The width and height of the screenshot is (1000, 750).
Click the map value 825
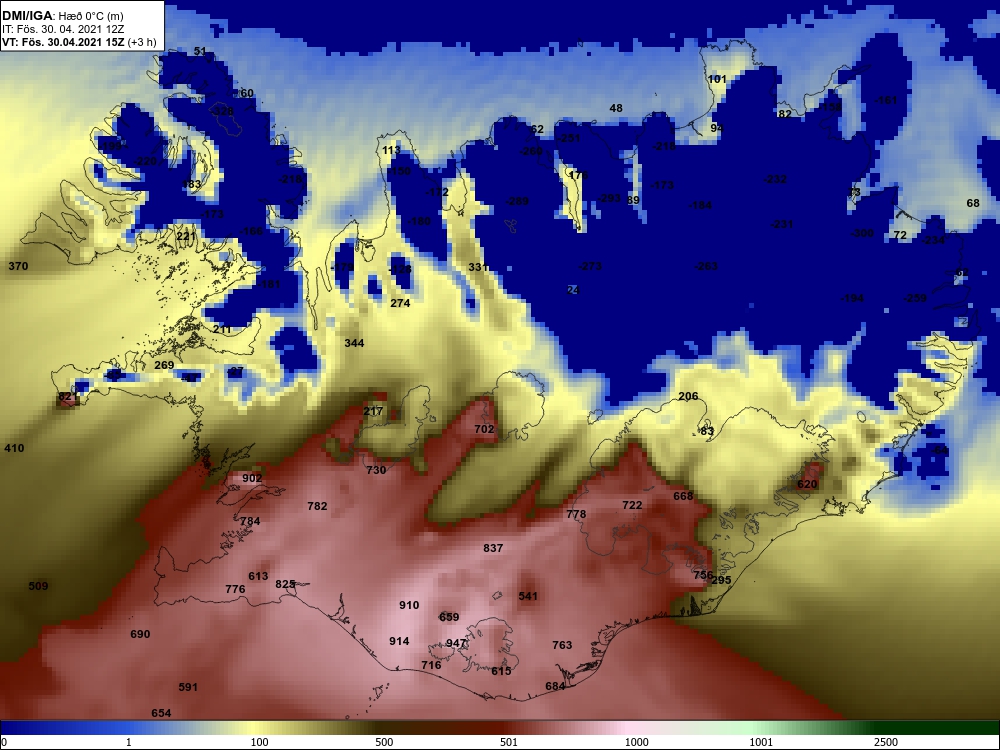285,584
